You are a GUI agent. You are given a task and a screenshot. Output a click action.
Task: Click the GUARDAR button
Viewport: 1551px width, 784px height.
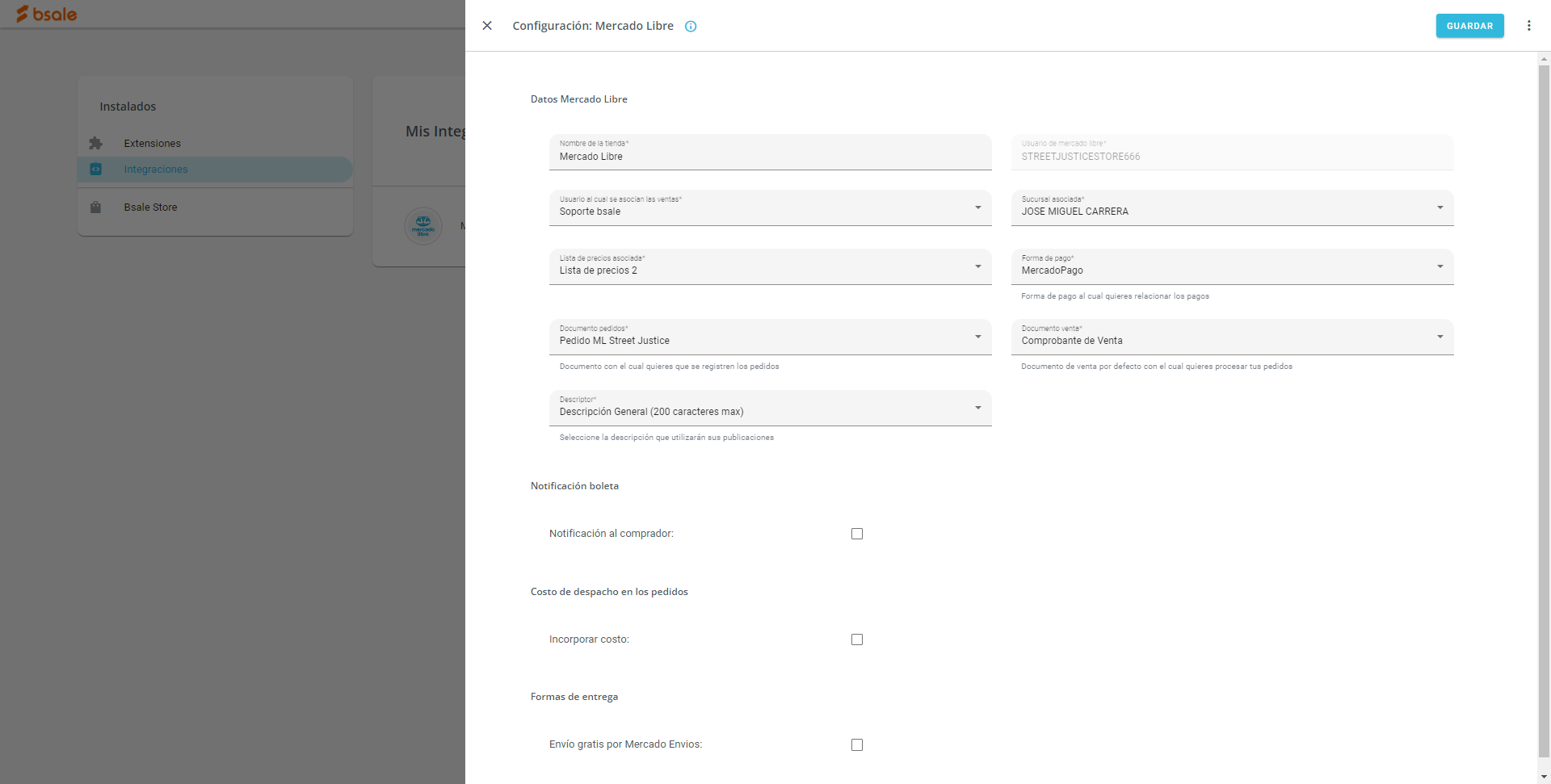[1469, 26]
